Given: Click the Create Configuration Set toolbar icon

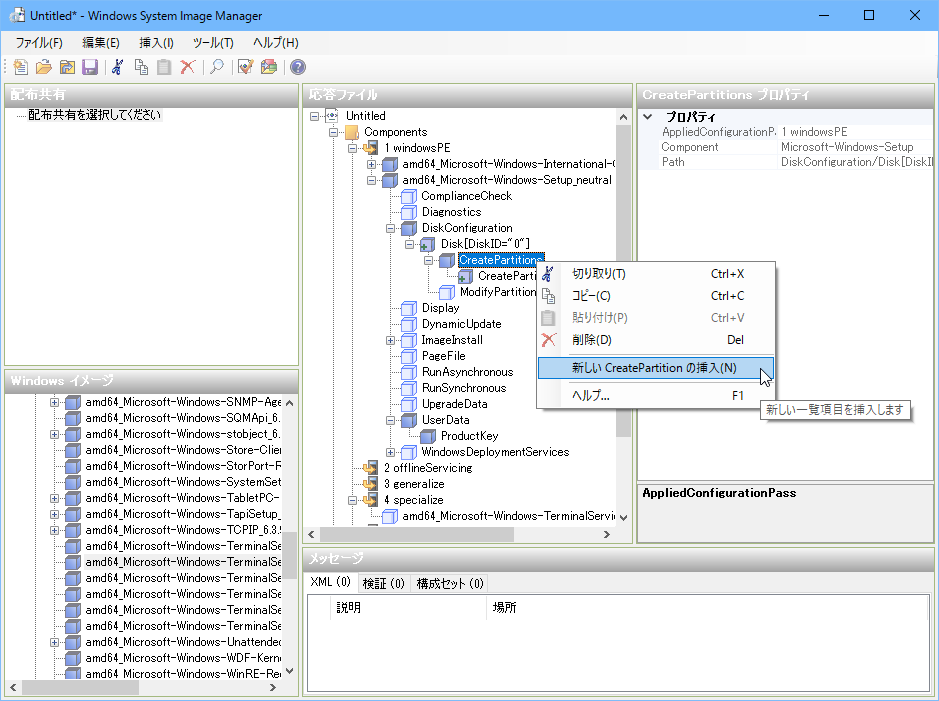Looking at the screenshot, I should coord(269,67).
